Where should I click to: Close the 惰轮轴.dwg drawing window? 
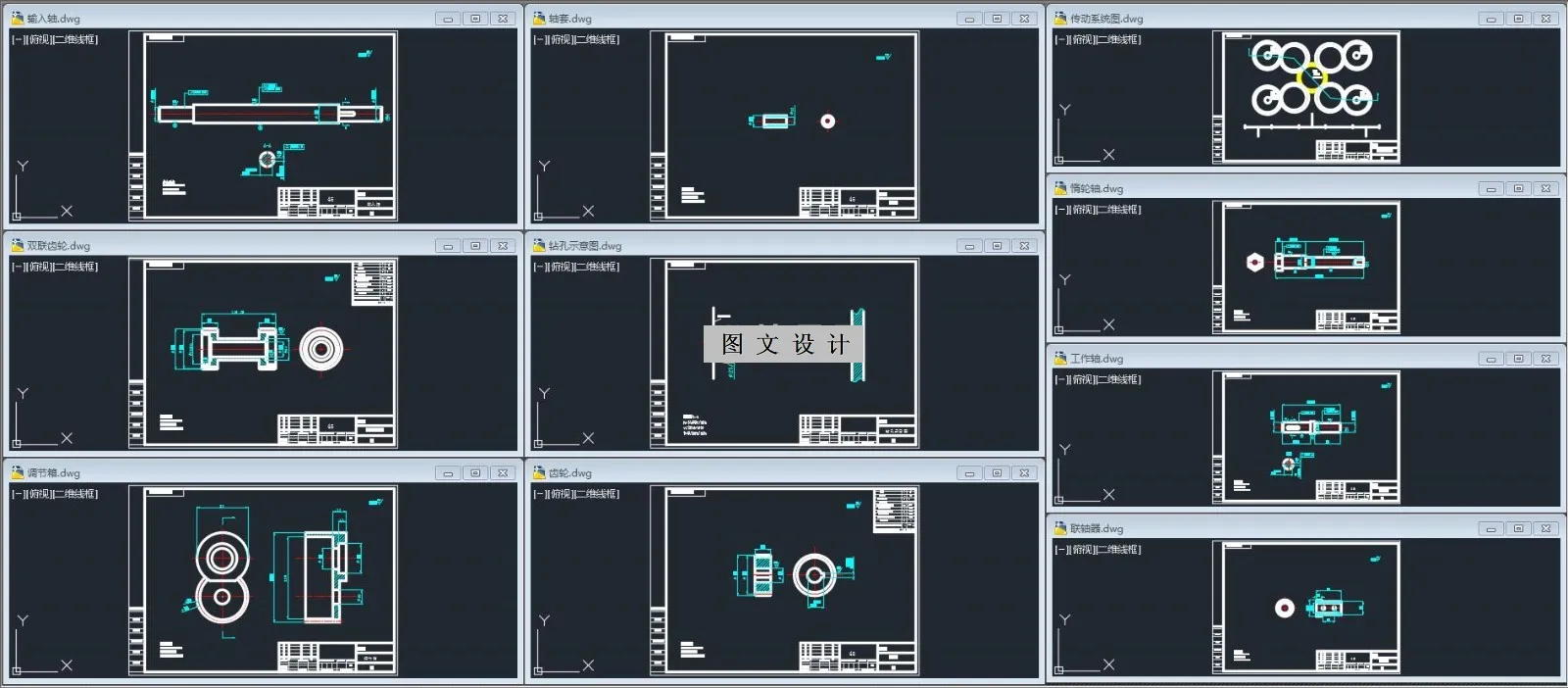pyautogui.click(x=1545, y=188)
